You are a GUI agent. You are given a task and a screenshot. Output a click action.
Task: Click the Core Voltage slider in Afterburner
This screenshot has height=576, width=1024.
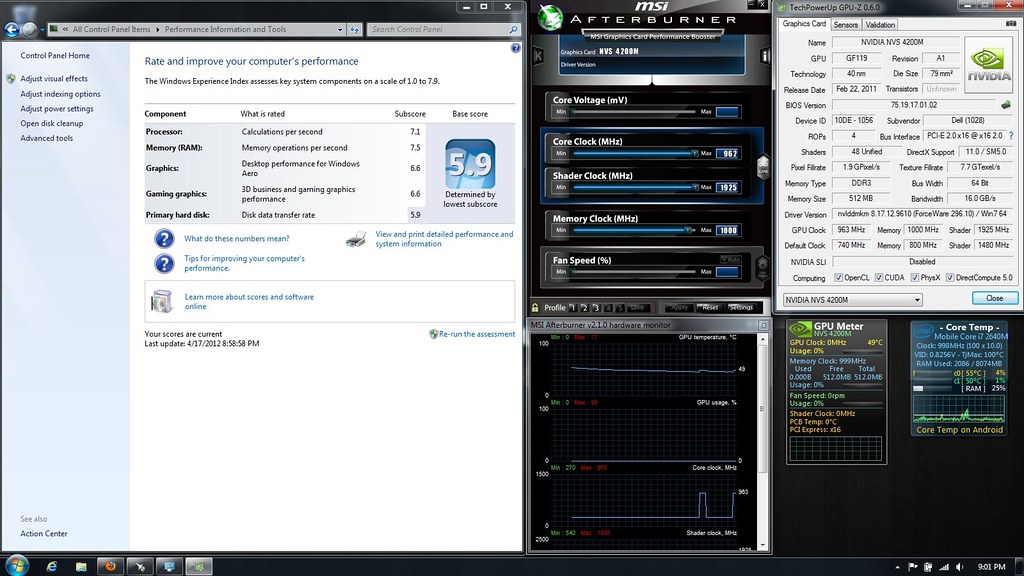pyautogui.click(x=633, y=112)
